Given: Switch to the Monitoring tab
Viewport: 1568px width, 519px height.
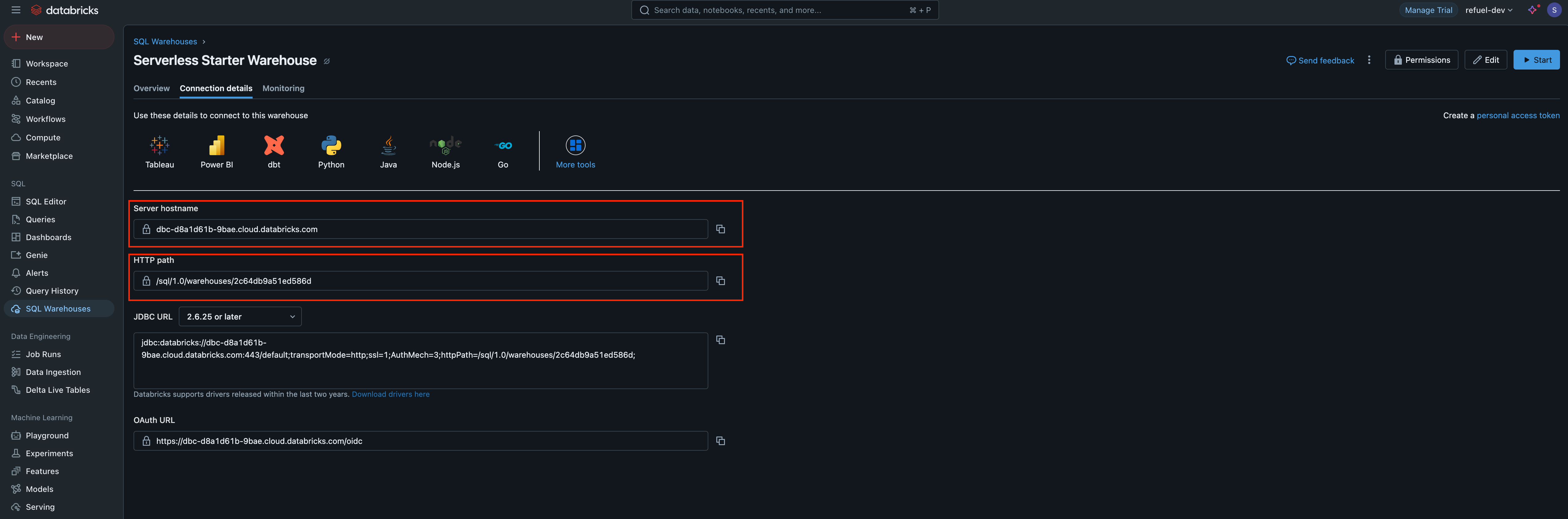Looking at the screenshot, I should [x=283, y=88].
